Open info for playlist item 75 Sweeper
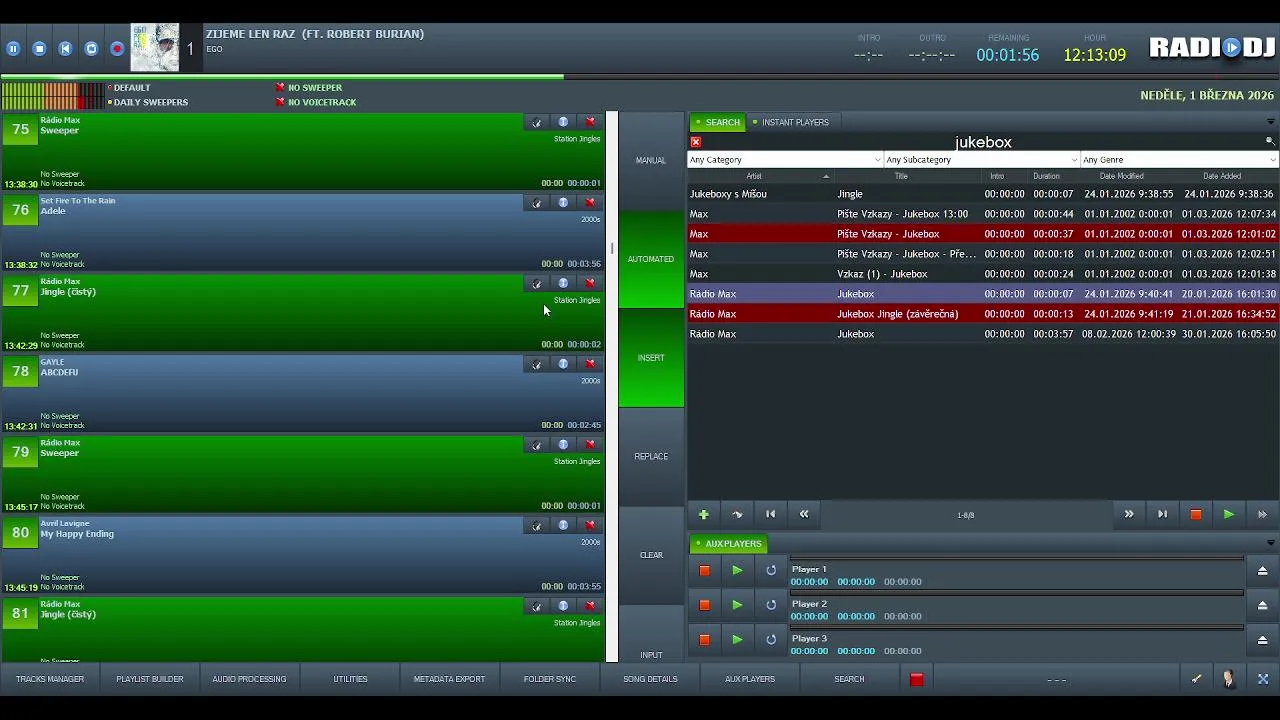The width and height of the screenshot is (1280, 720). pos(563,122)
